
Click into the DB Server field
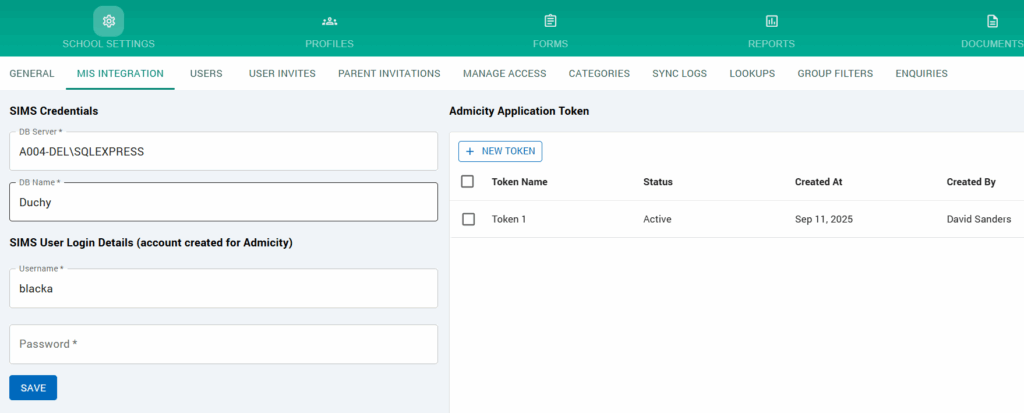[x=223, y=152]
